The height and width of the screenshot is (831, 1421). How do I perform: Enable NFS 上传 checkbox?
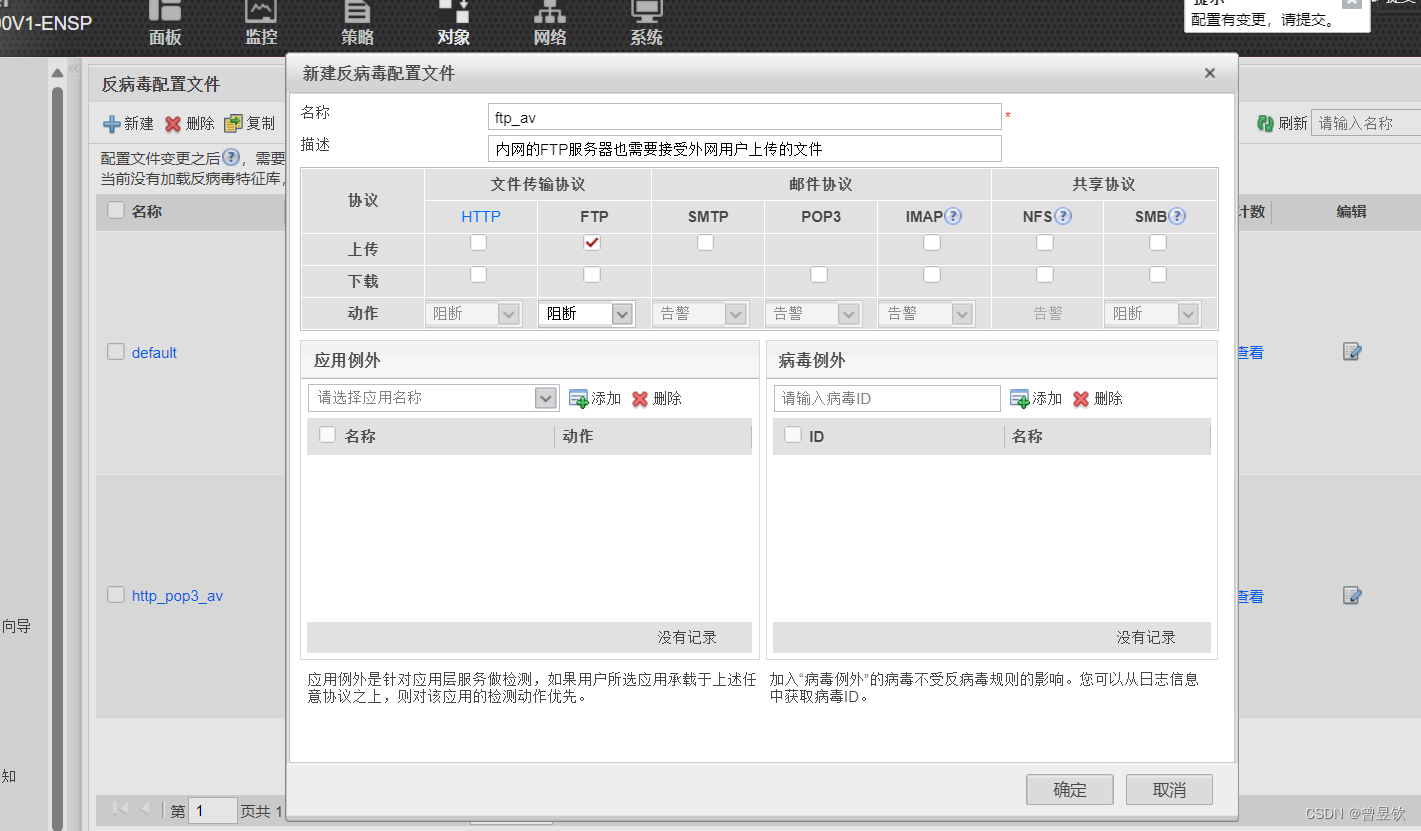(1045, 242)
